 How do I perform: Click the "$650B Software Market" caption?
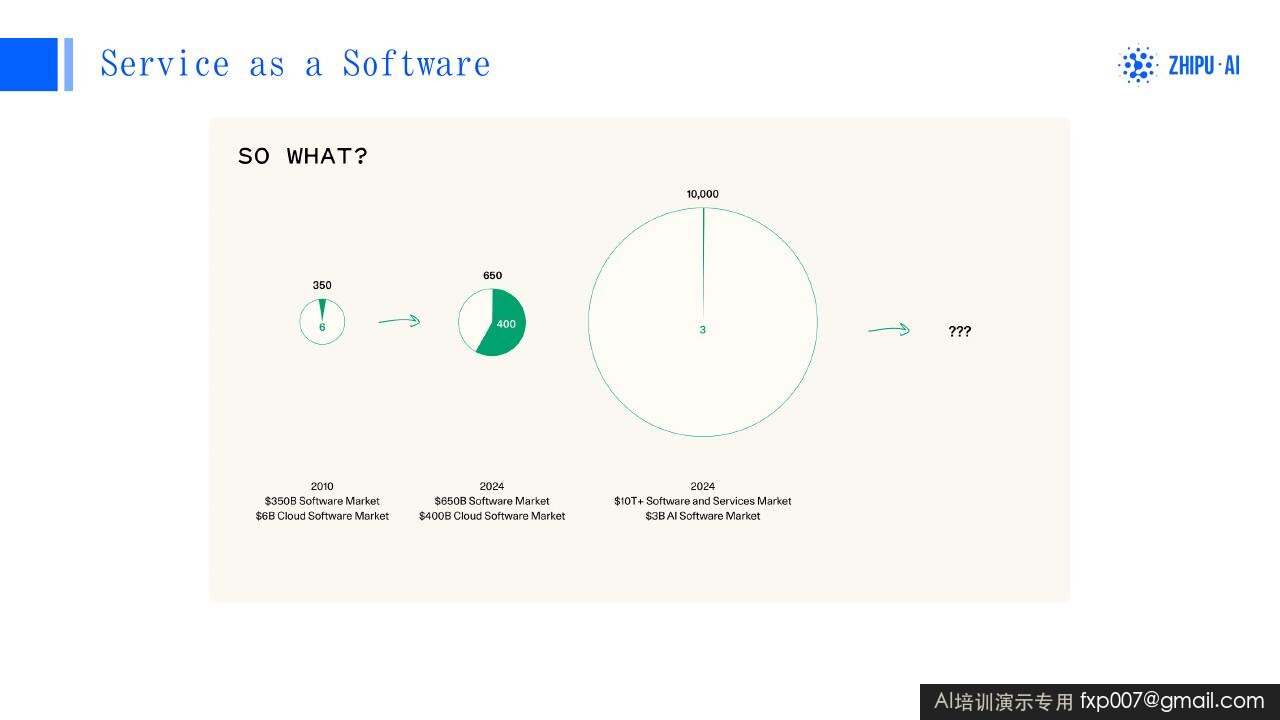(492, 501)
